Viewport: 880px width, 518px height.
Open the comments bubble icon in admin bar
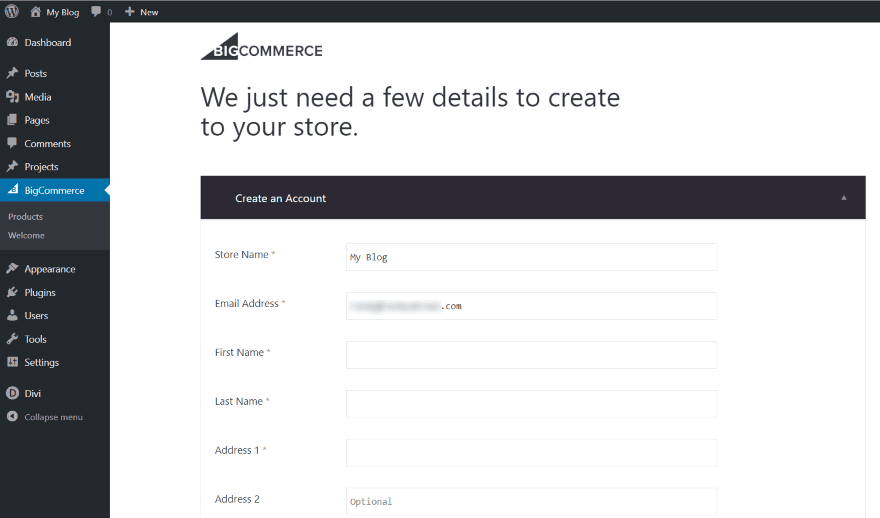[96, 12]
